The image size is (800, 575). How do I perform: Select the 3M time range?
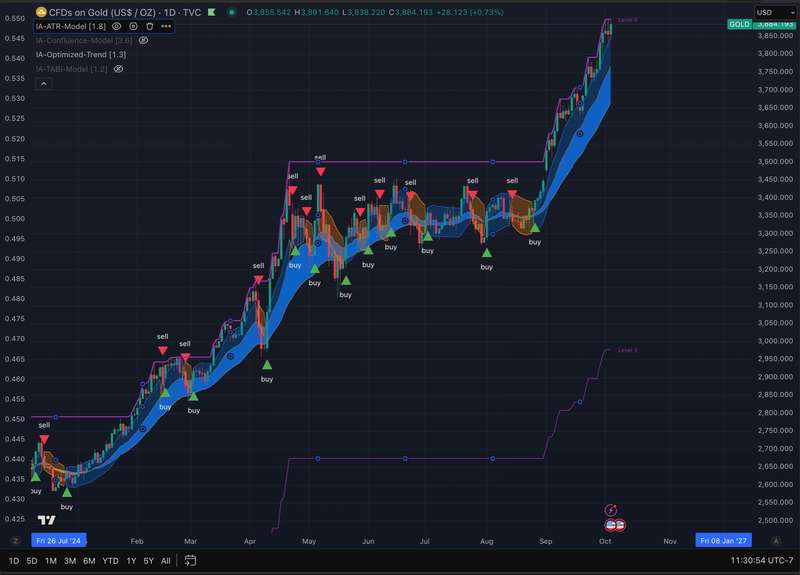click(x=70, y=561)
